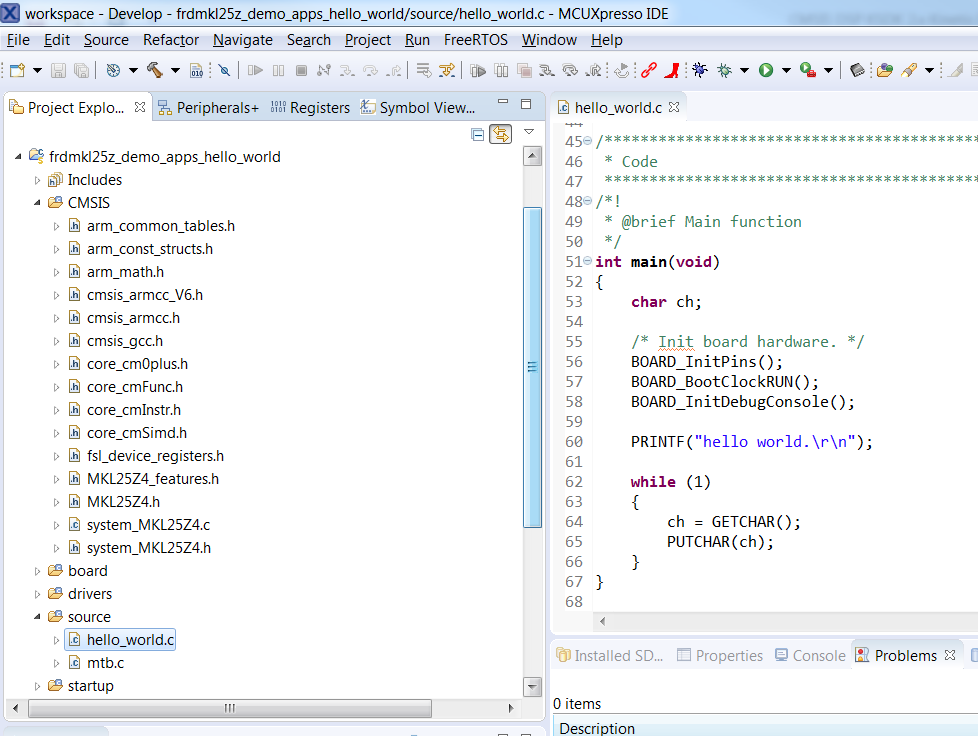This screenshot has width=978, height=736.
Task: Open the Refactor menu
Action: (x=171, y=40)
